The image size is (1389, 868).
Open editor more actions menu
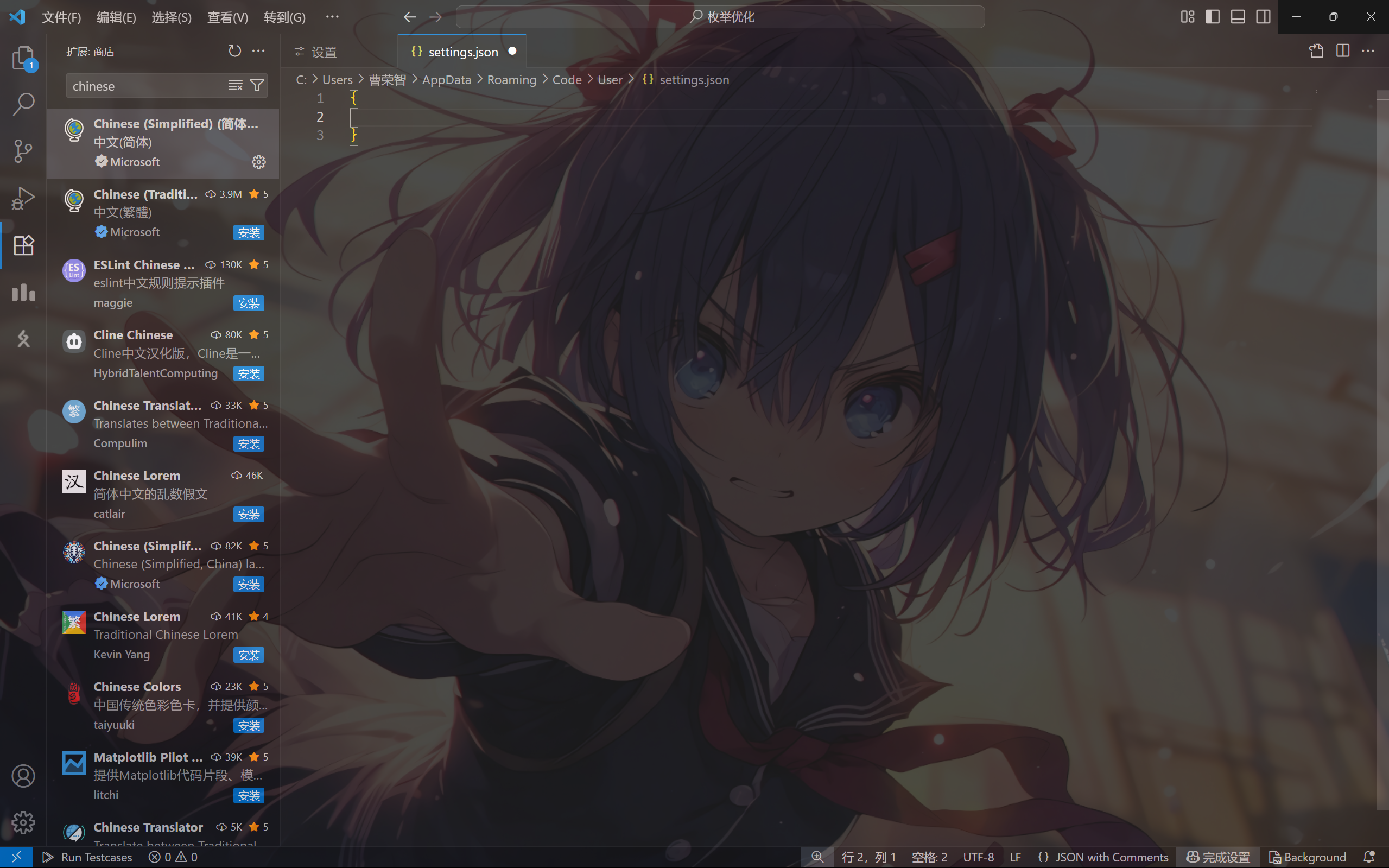point(1368,51)
